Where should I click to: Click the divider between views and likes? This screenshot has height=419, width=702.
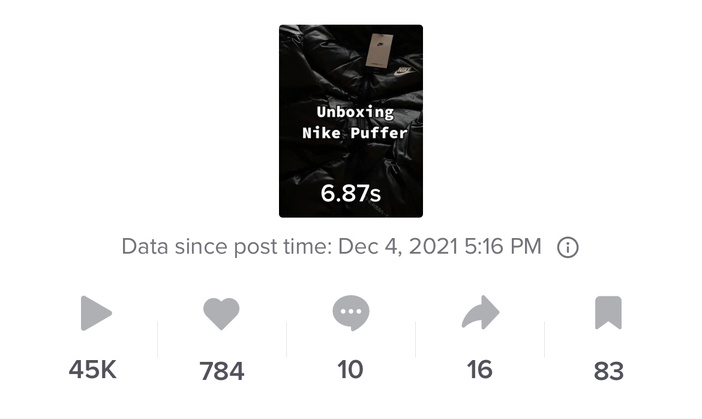(x=158, y=340)
